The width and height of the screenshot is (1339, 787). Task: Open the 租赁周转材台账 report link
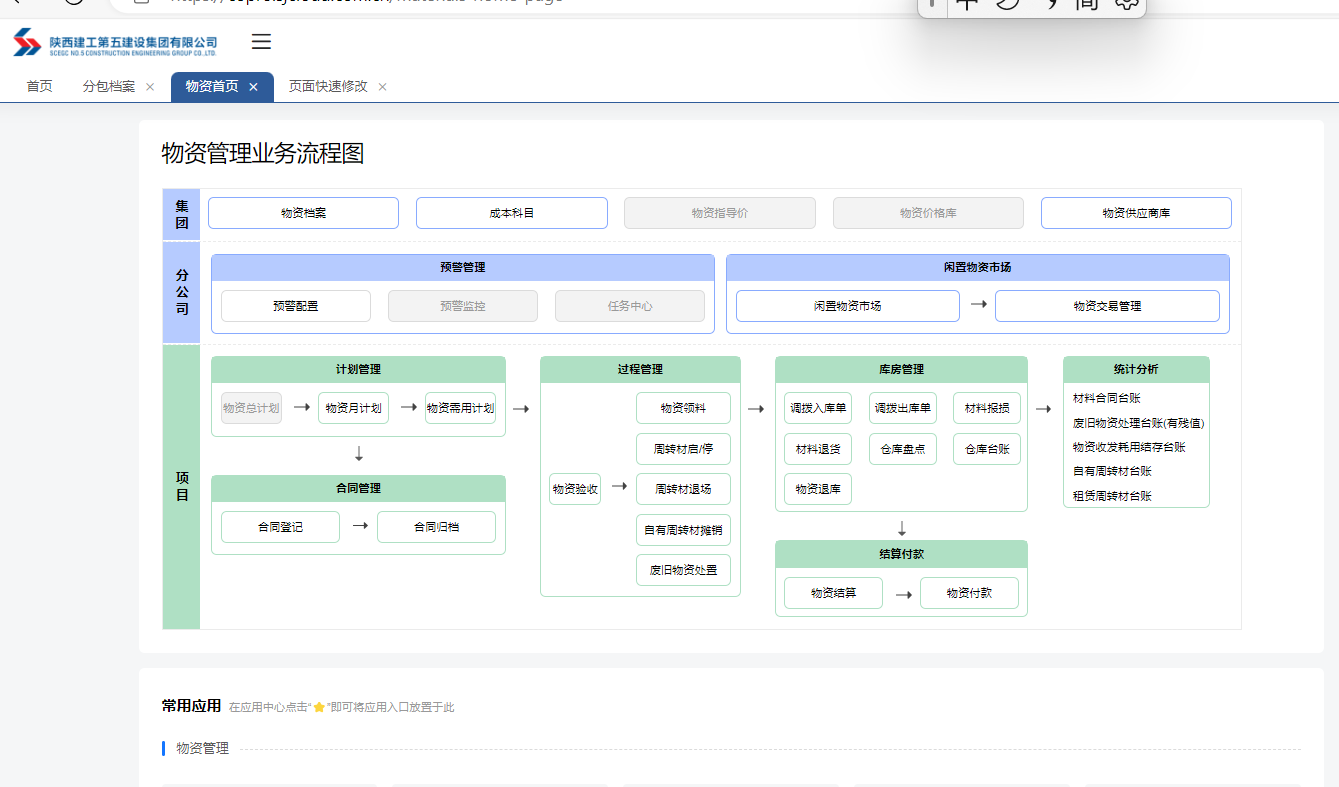coord(1112,496)
